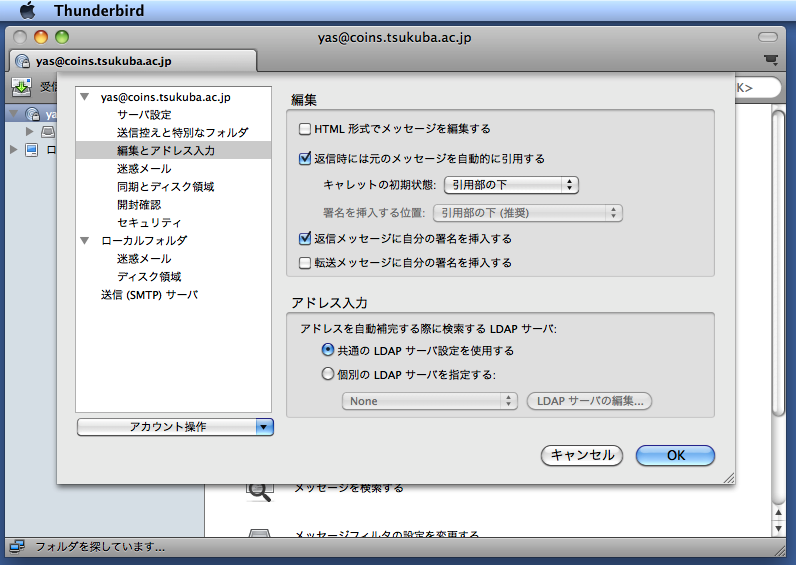Image resolution: width=796 pixels, height=565 pixels.
Task: Click the get mail download icon
Action: [x=21, y=87]
